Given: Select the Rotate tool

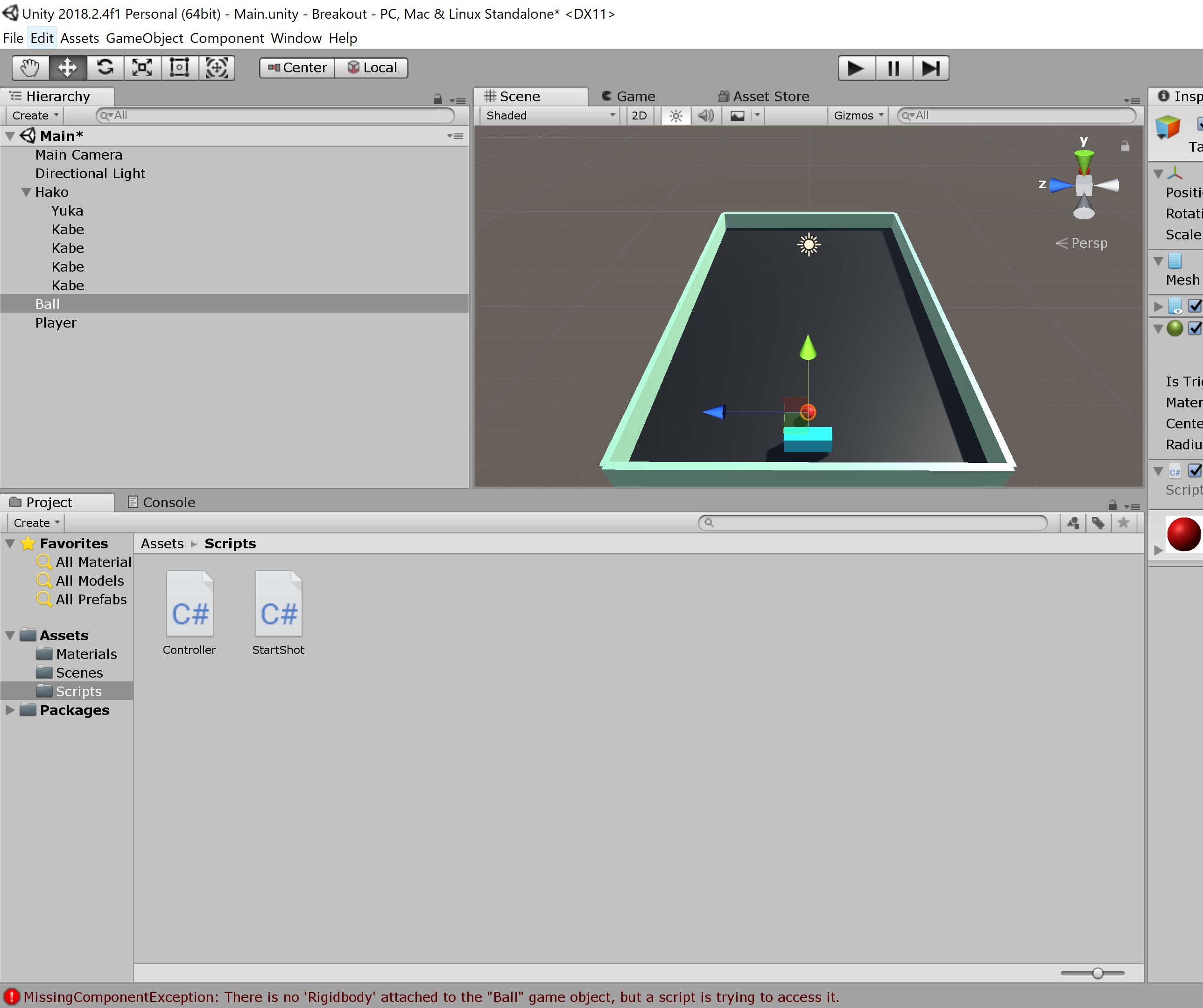Looking at the screenshot, I should click(x=105, y=68).
